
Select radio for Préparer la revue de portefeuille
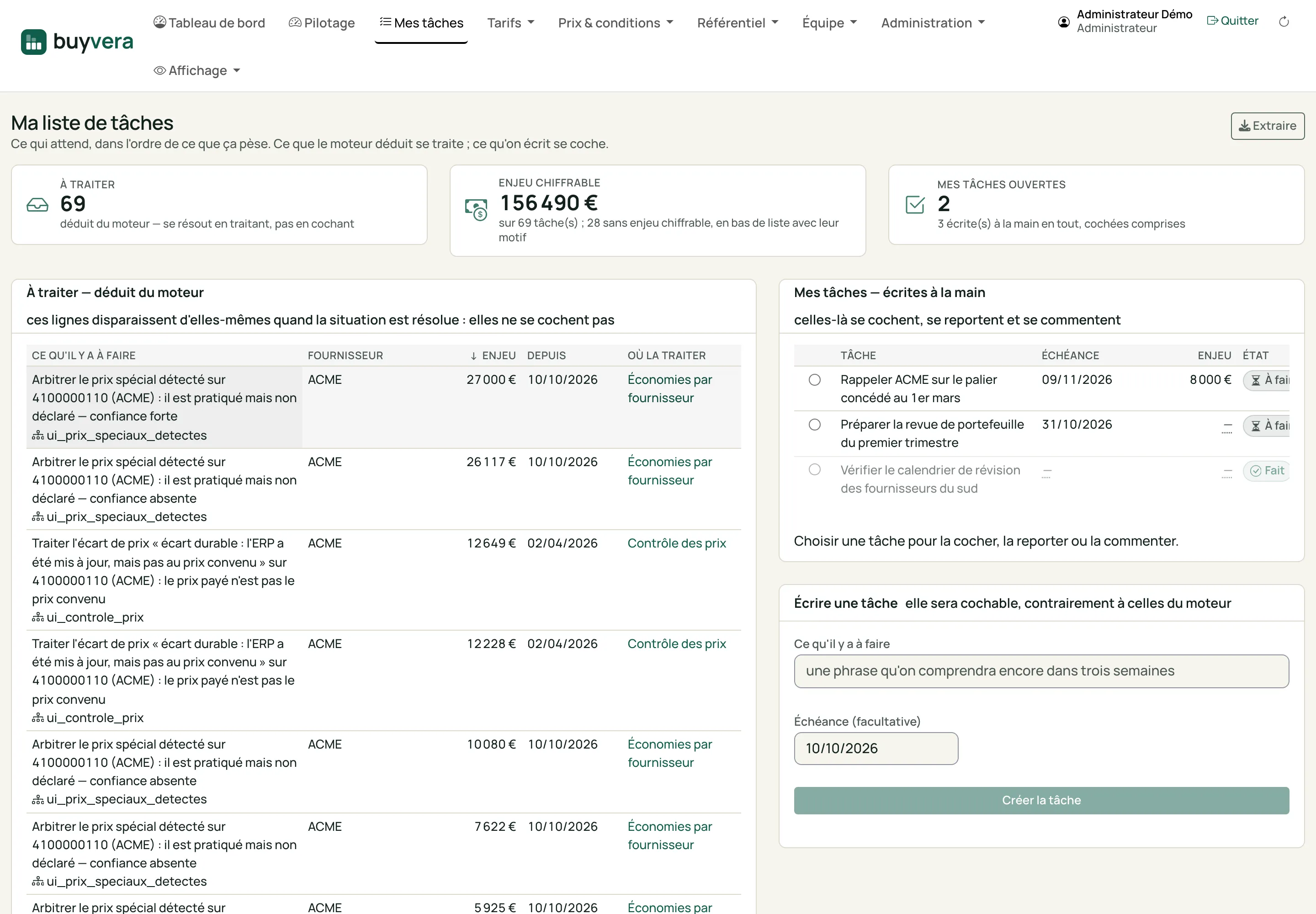814,425
